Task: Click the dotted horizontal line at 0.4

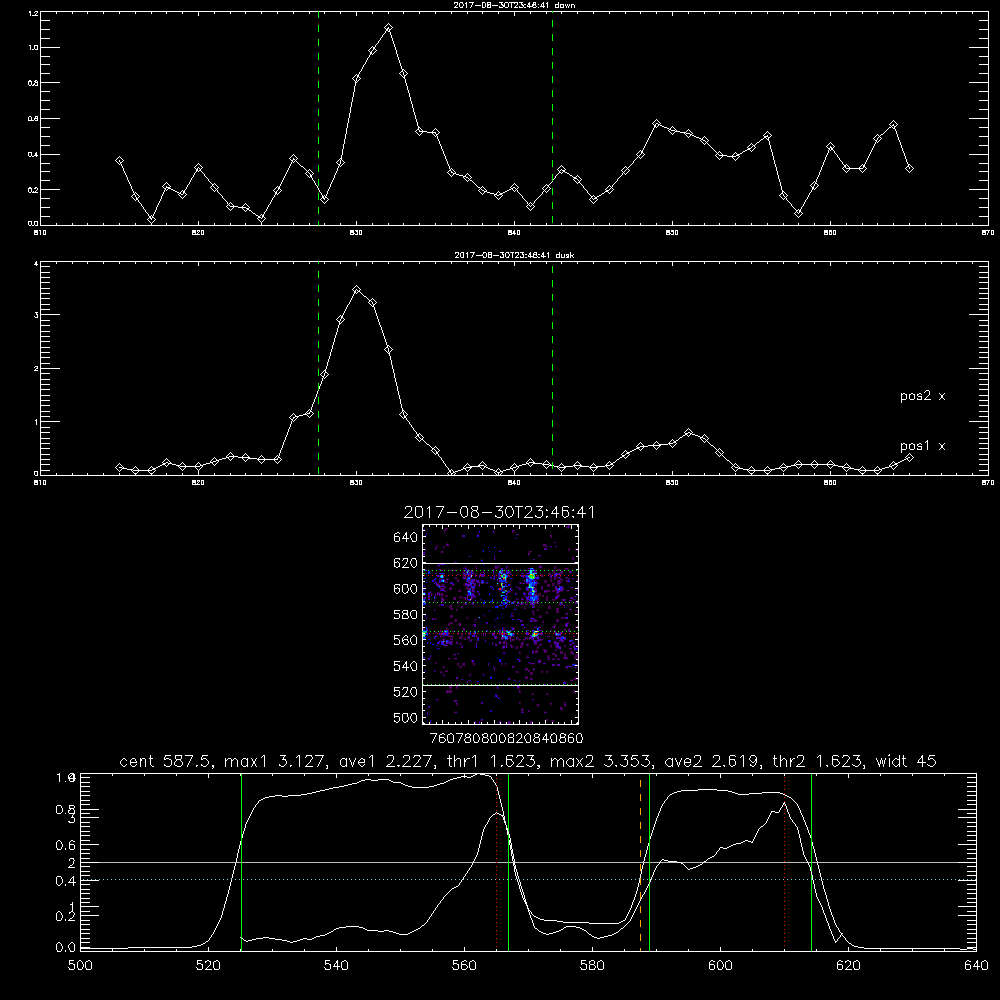Action: (528, 880)
